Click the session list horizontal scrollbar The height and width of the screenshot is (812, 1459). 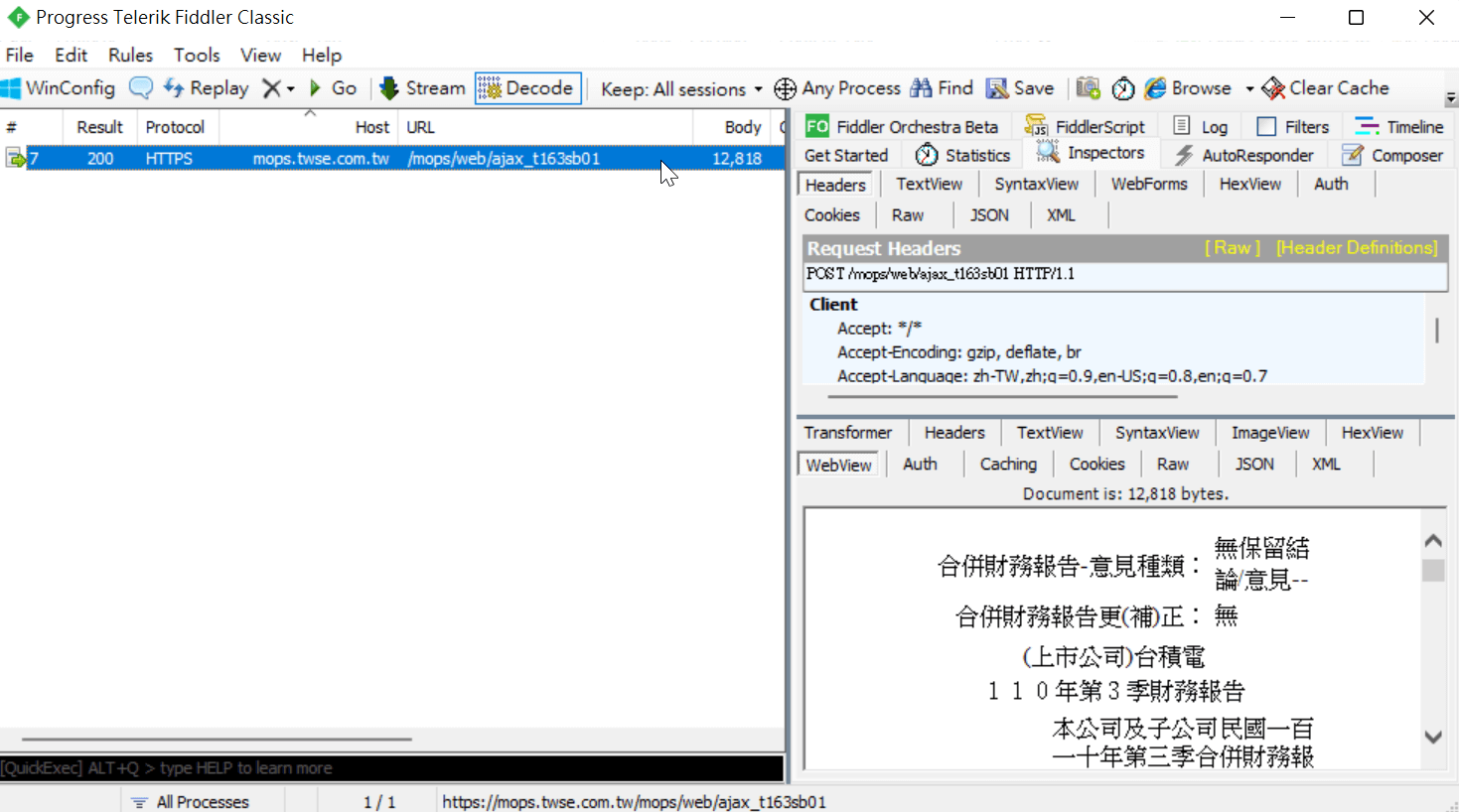217,739
